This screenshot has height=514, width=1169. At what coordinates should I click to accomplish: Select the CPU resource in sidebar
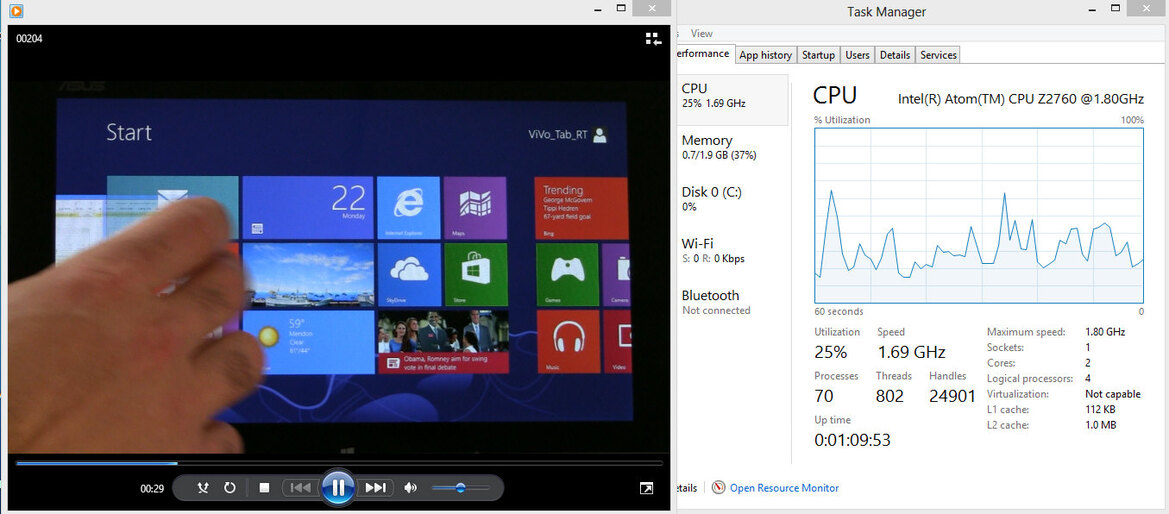732,99
